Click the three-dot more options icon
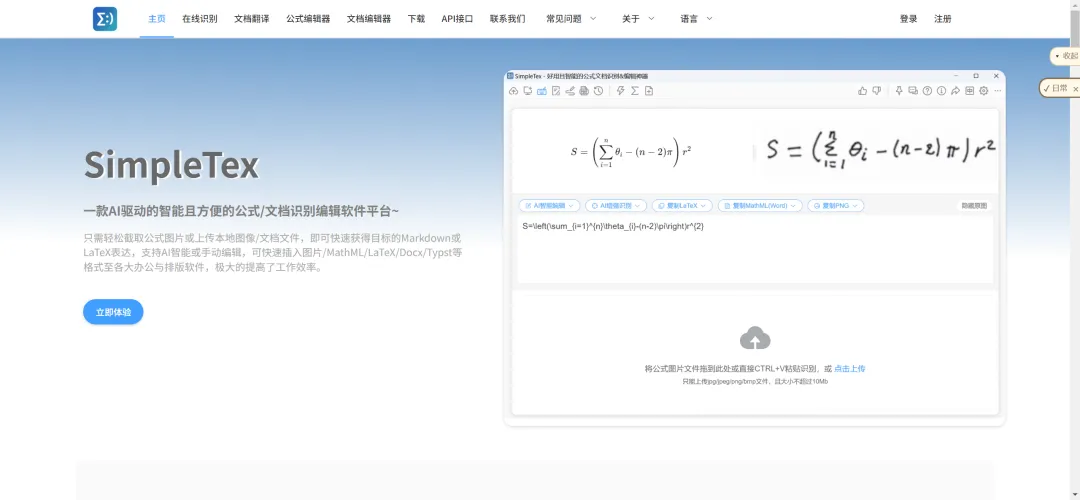The image size is (1080, 500). (998, 90)
